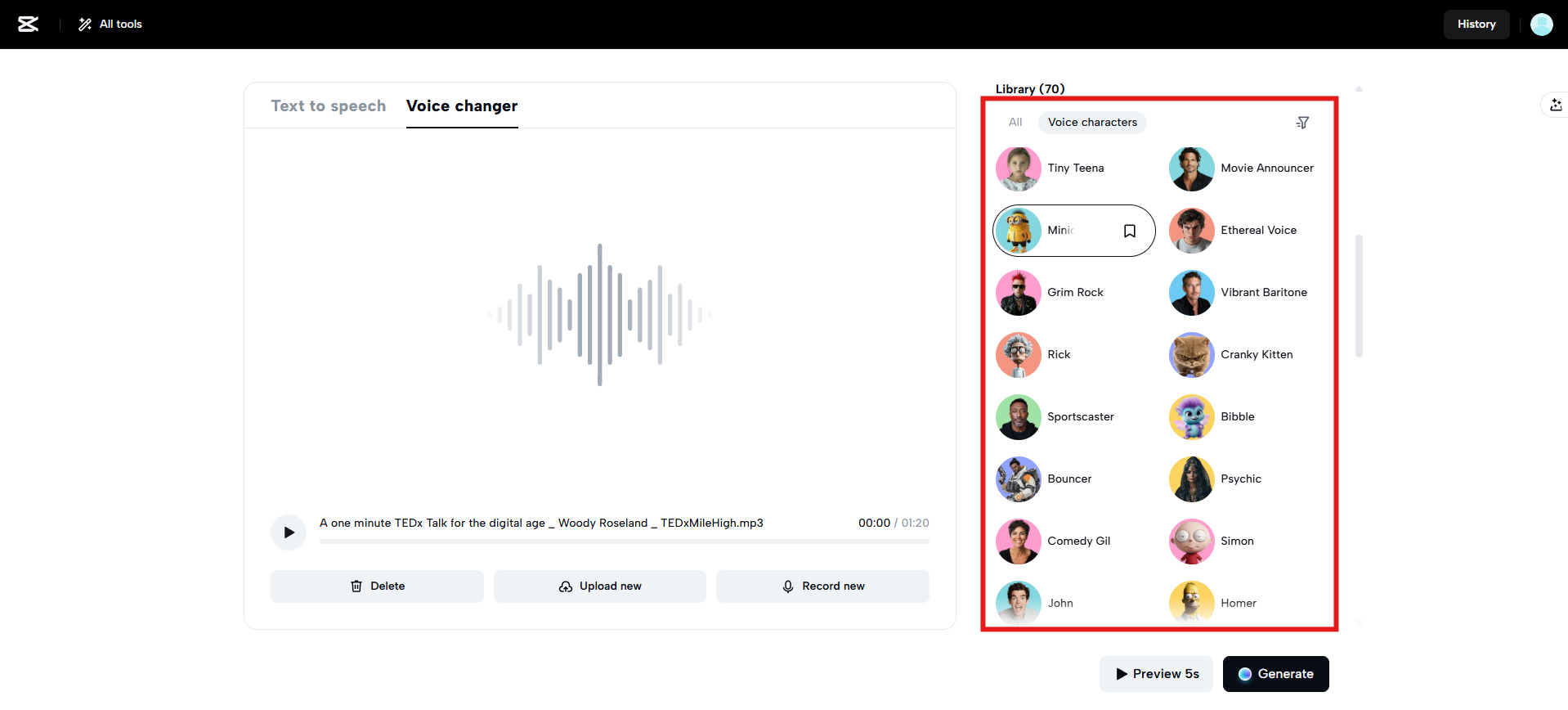This screenshot has height=710, width=1568.
Task: Click Record new with microphone
Action: [822, 586]
